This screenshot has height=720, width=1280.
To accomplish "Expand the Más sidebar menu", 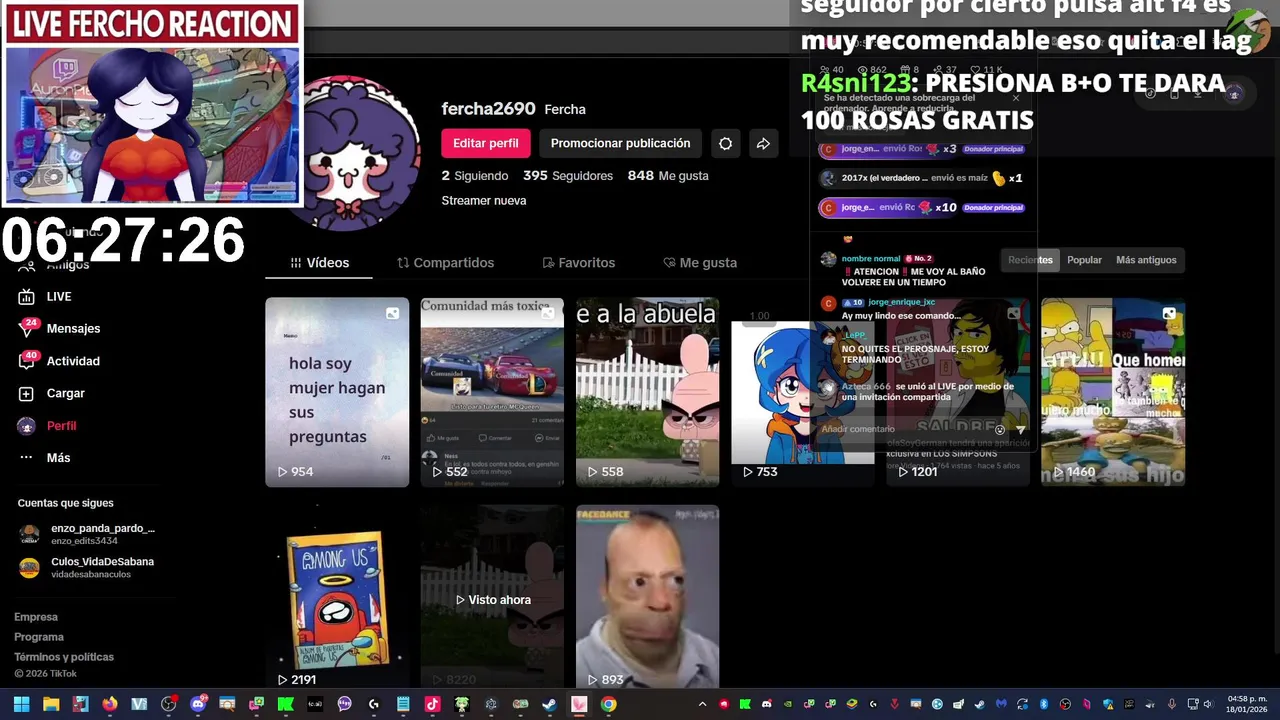I will [45, 457].
